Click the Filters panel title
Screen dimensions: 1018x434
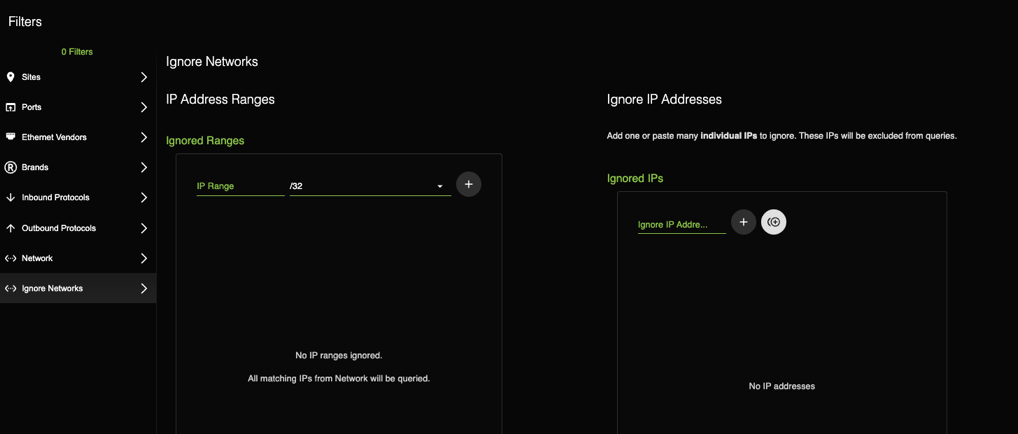(x=25, y=21)
